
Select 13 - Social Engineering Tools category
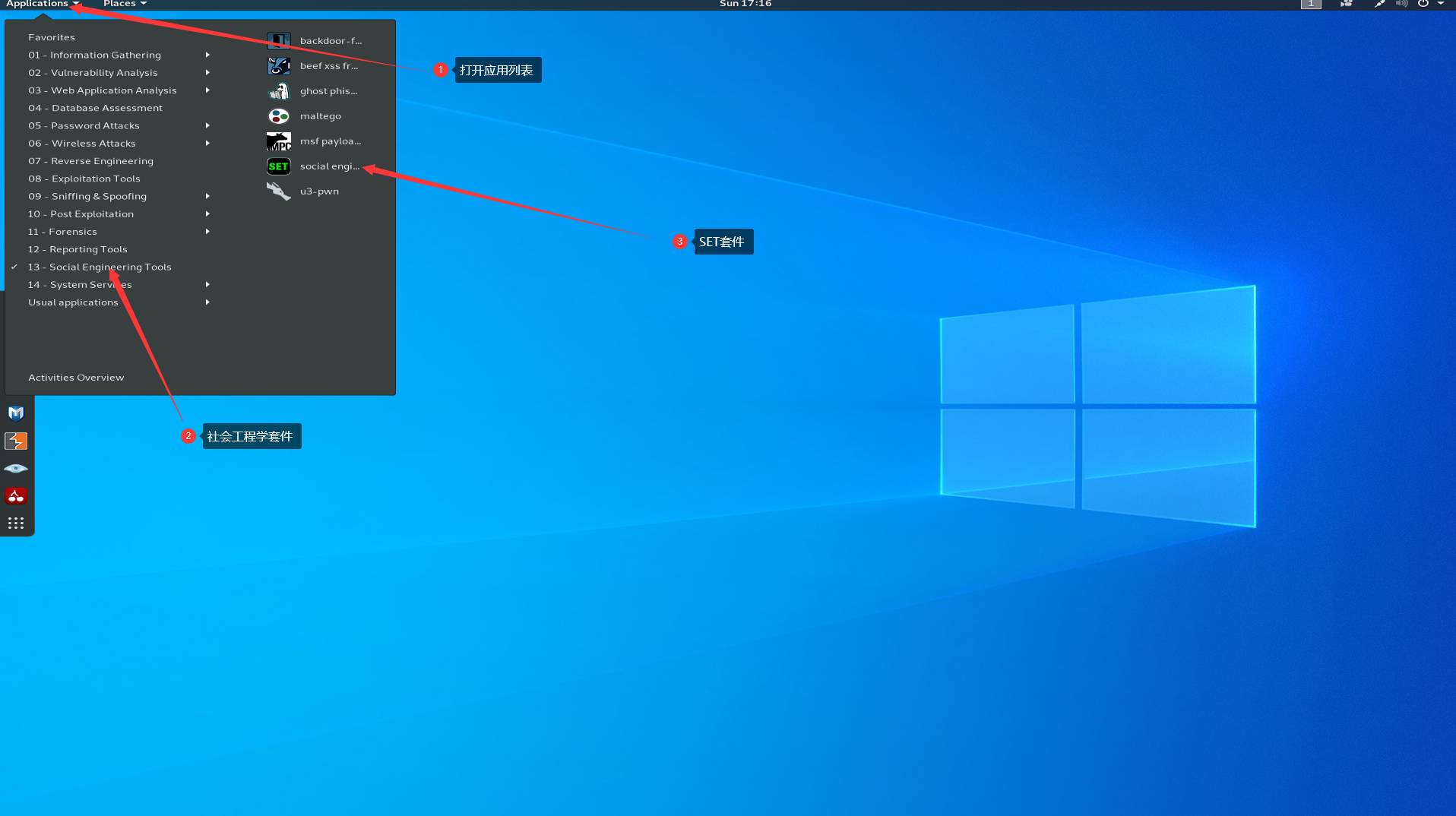(100, 267)
